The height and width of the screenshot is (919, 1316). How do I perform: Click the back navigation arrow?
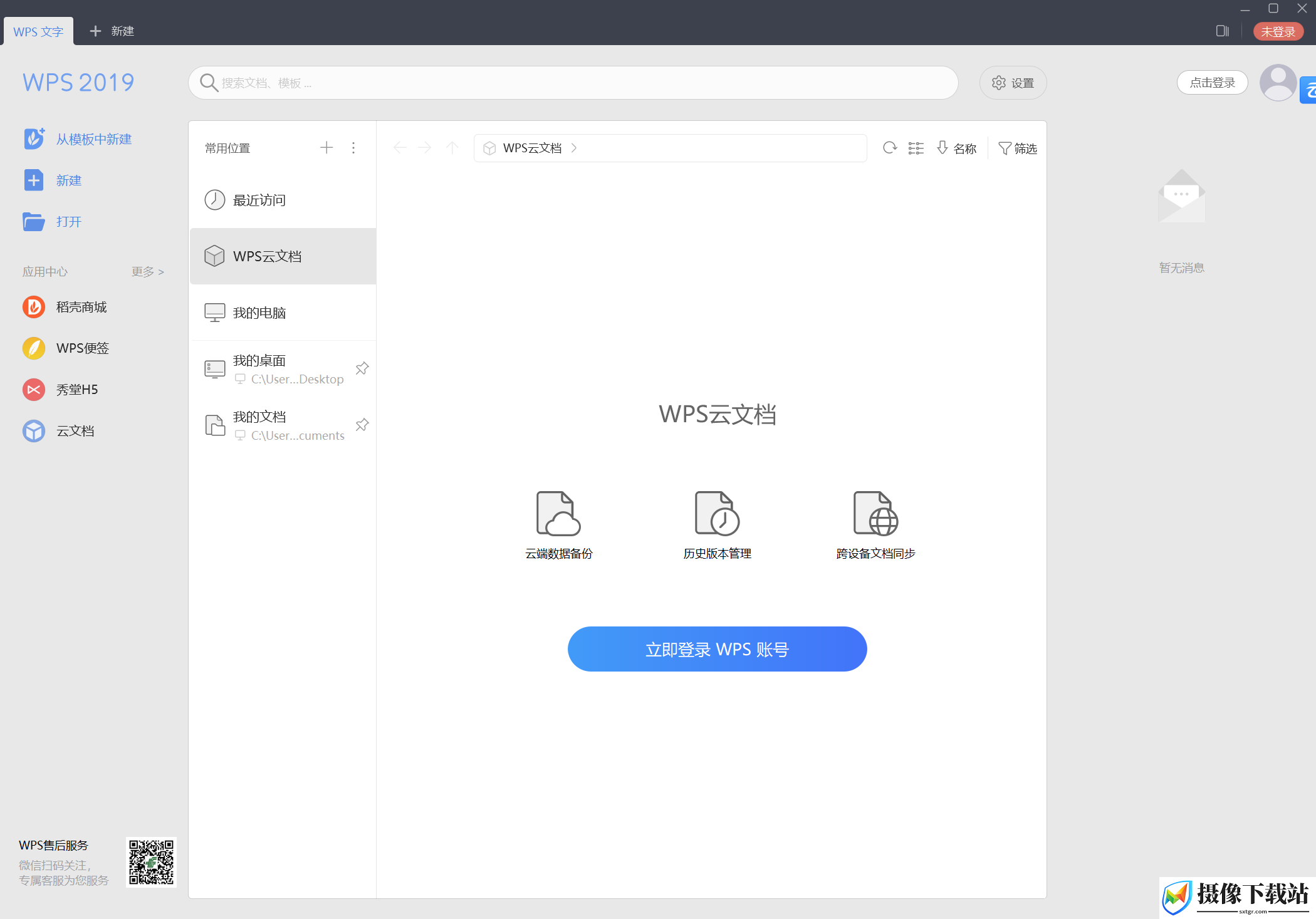click(400, 147)
